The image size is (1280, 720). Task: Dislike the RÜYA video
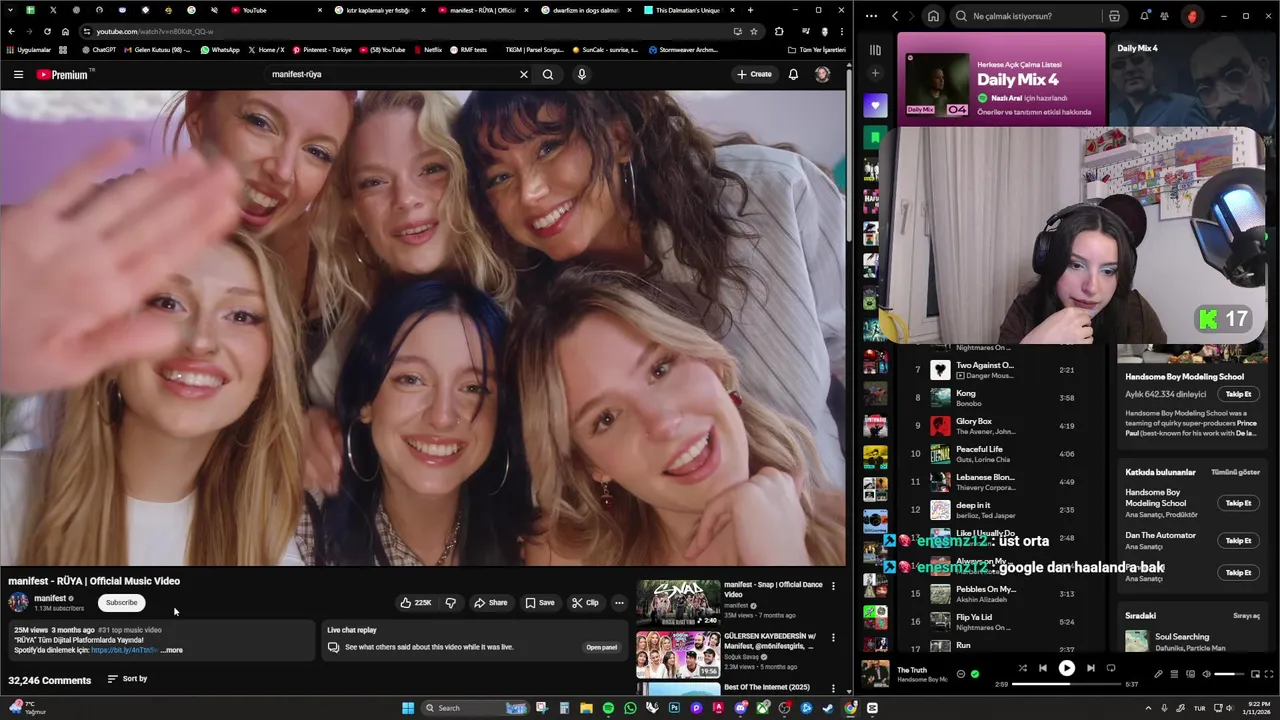tap(450, 602)
